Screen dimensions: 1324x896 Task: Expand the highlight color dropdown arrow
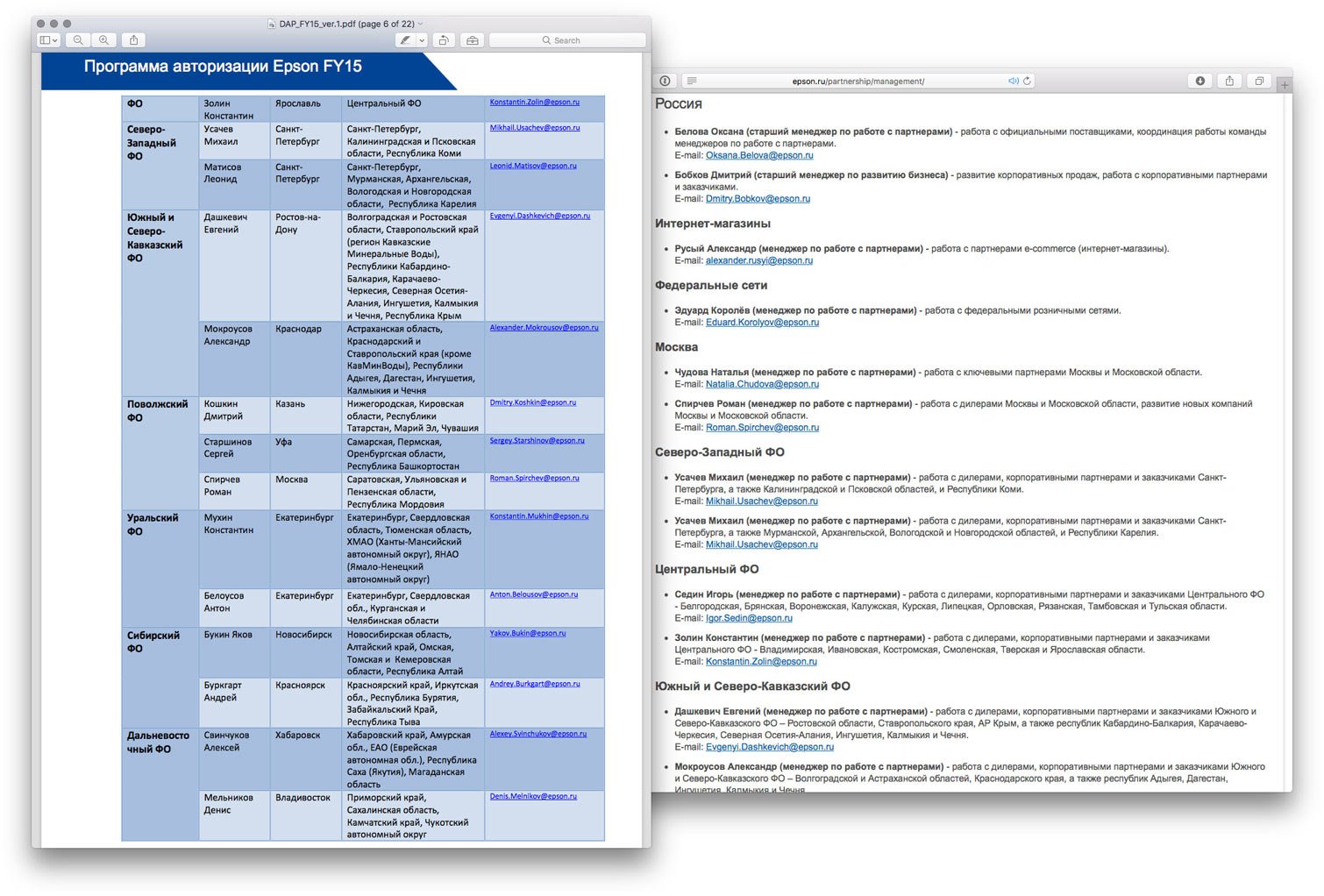422,40
